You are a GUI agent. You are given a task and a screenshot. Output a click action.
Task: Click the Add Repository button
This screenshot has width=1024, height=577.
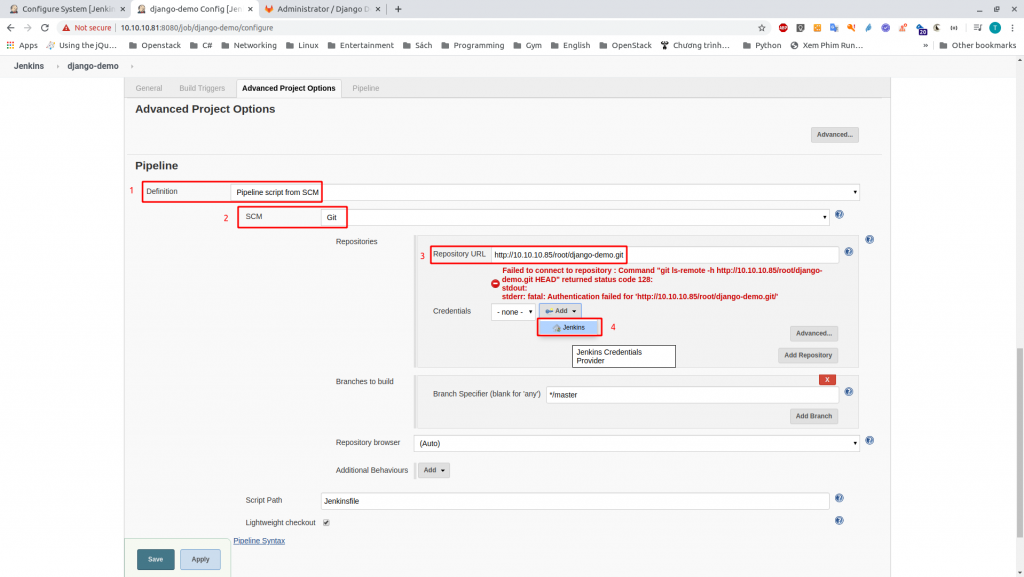tap(808, 355)
